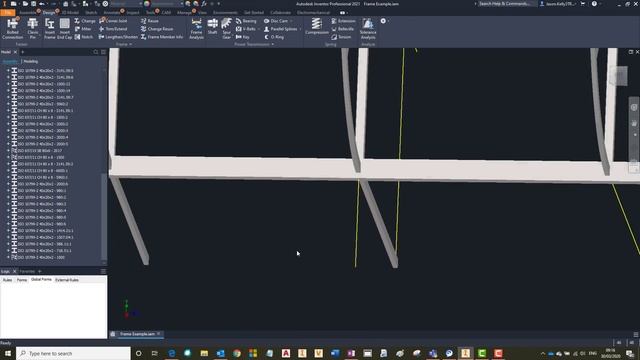Expand the tree node ending 1414.21:1
The width and height of the screenshot is (640, 360).
point(8,231)
